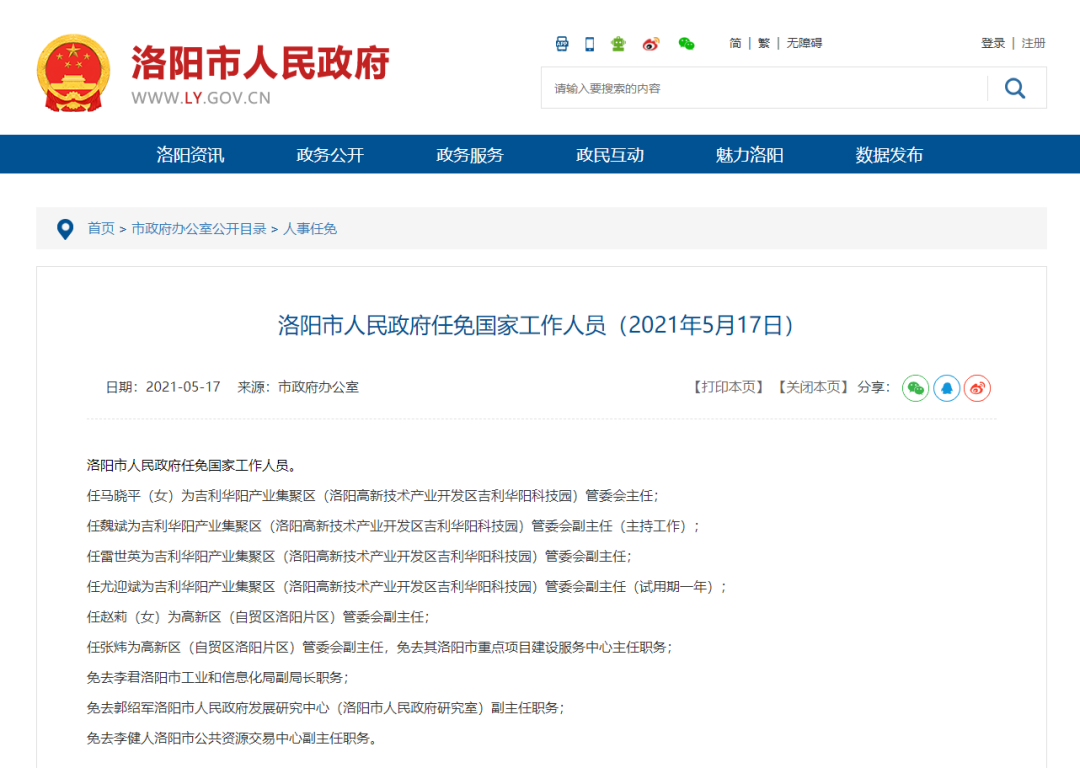Switch to simplified Chinese 简
1080x768 pixels.
tap(735, 43)
